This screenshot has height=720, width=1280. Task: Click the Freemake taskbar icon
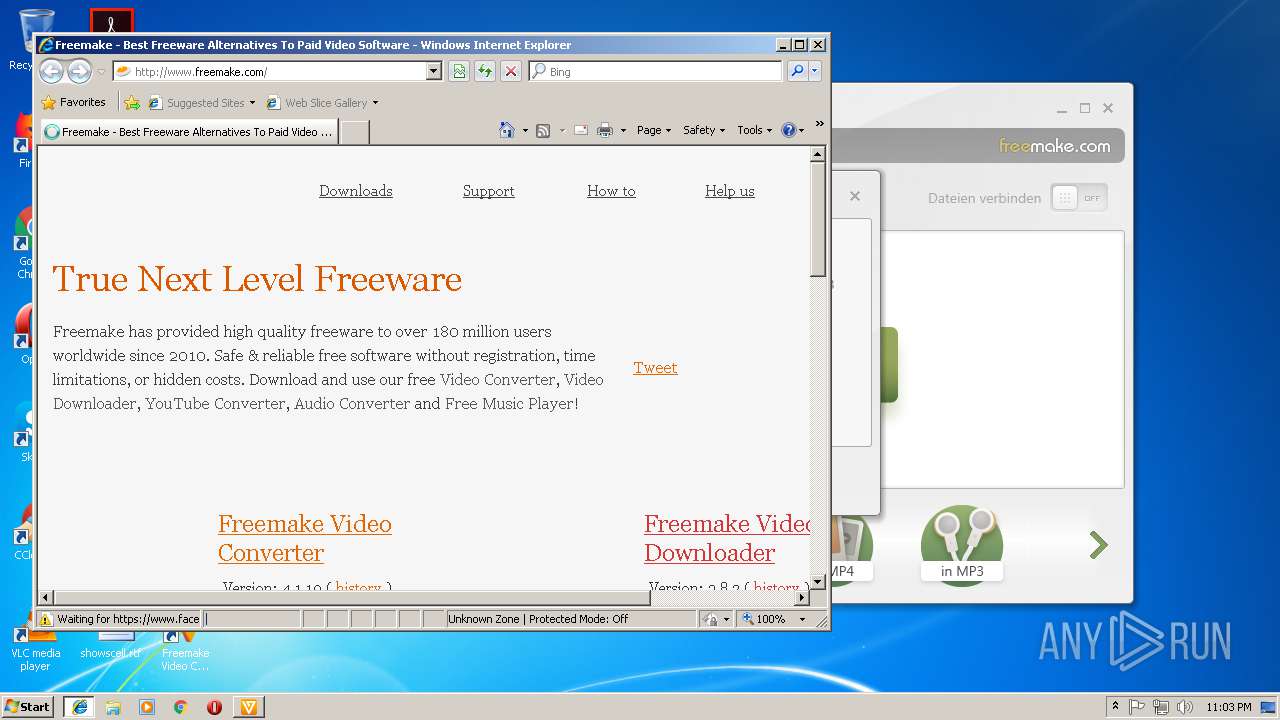pos(249,707)
